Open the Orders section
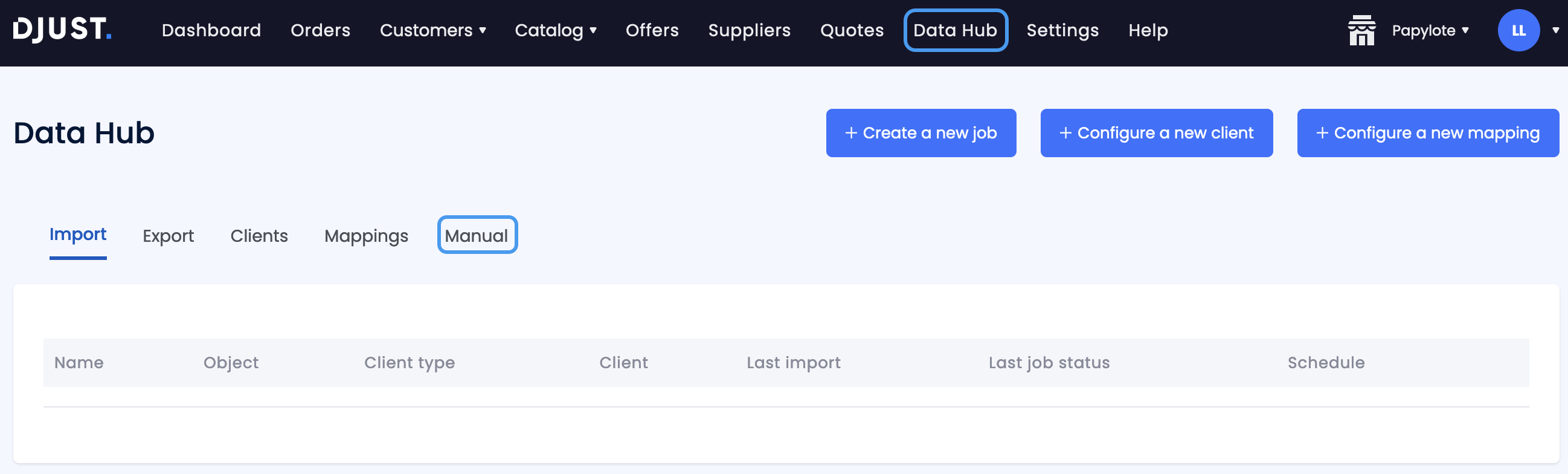 click(320, 30)
